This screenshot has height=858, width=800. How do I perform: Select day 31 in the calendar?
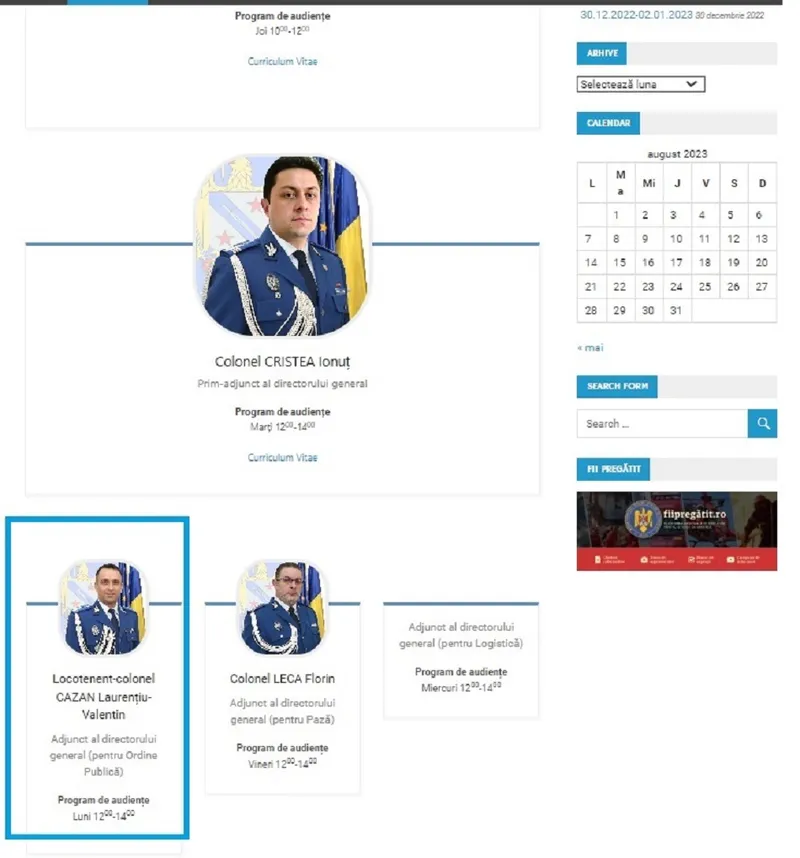tap(676, 310)
